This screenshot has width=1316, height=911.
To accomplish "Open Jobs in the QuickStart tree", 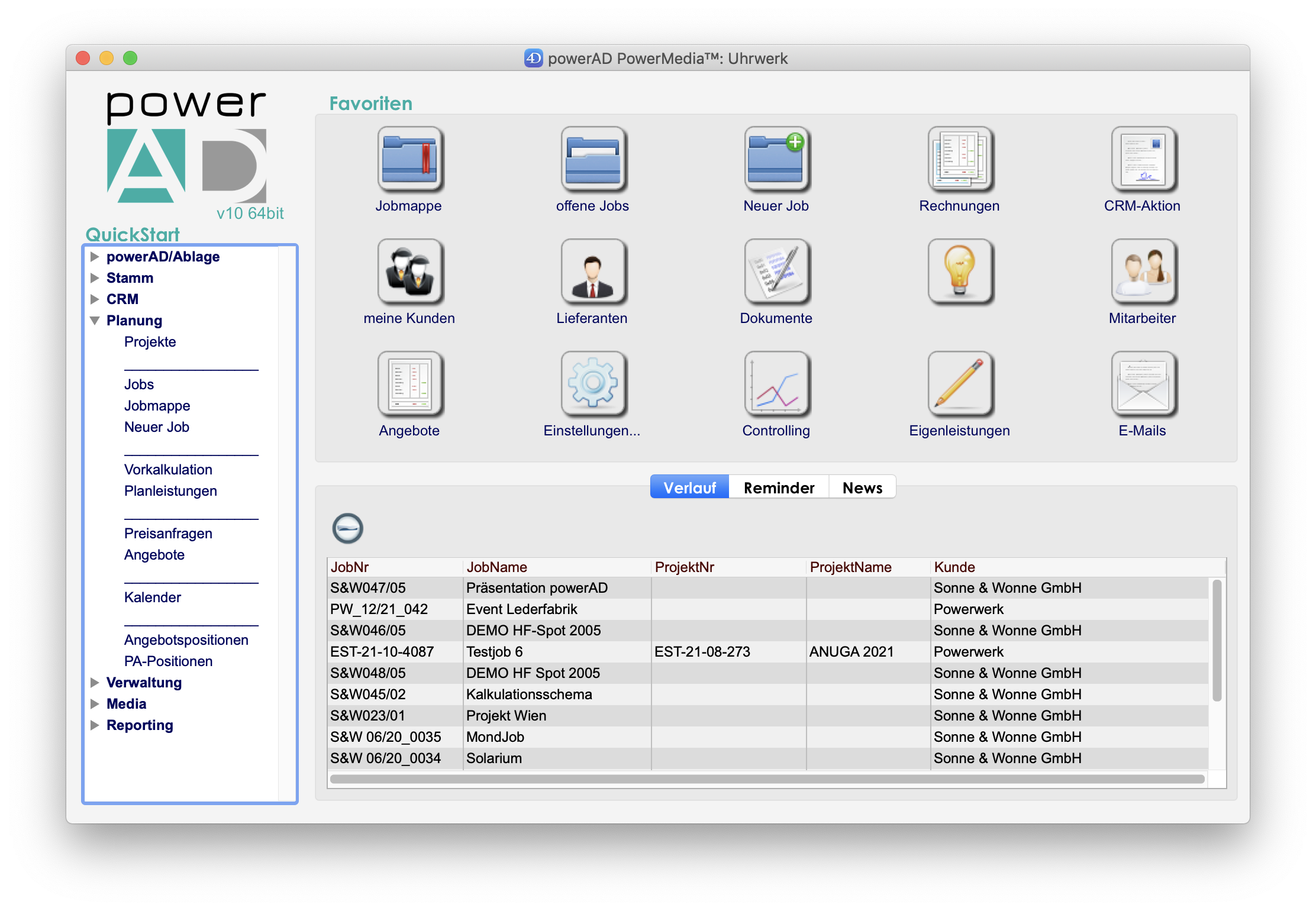I will [139, 385].
